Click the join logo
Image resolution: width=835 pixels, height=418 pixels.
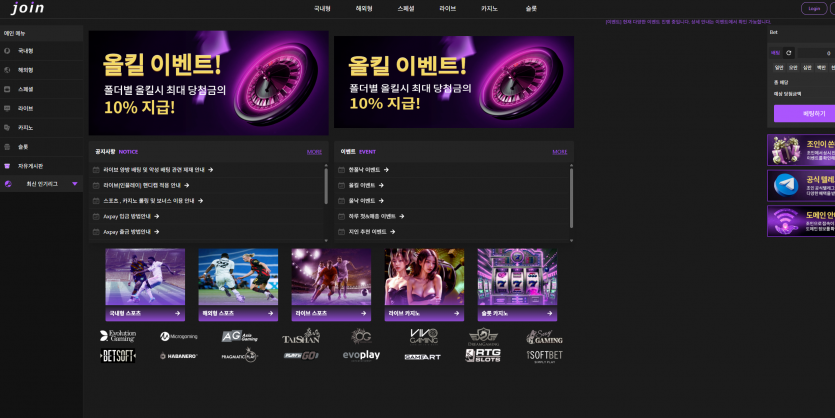coord(28,8)
